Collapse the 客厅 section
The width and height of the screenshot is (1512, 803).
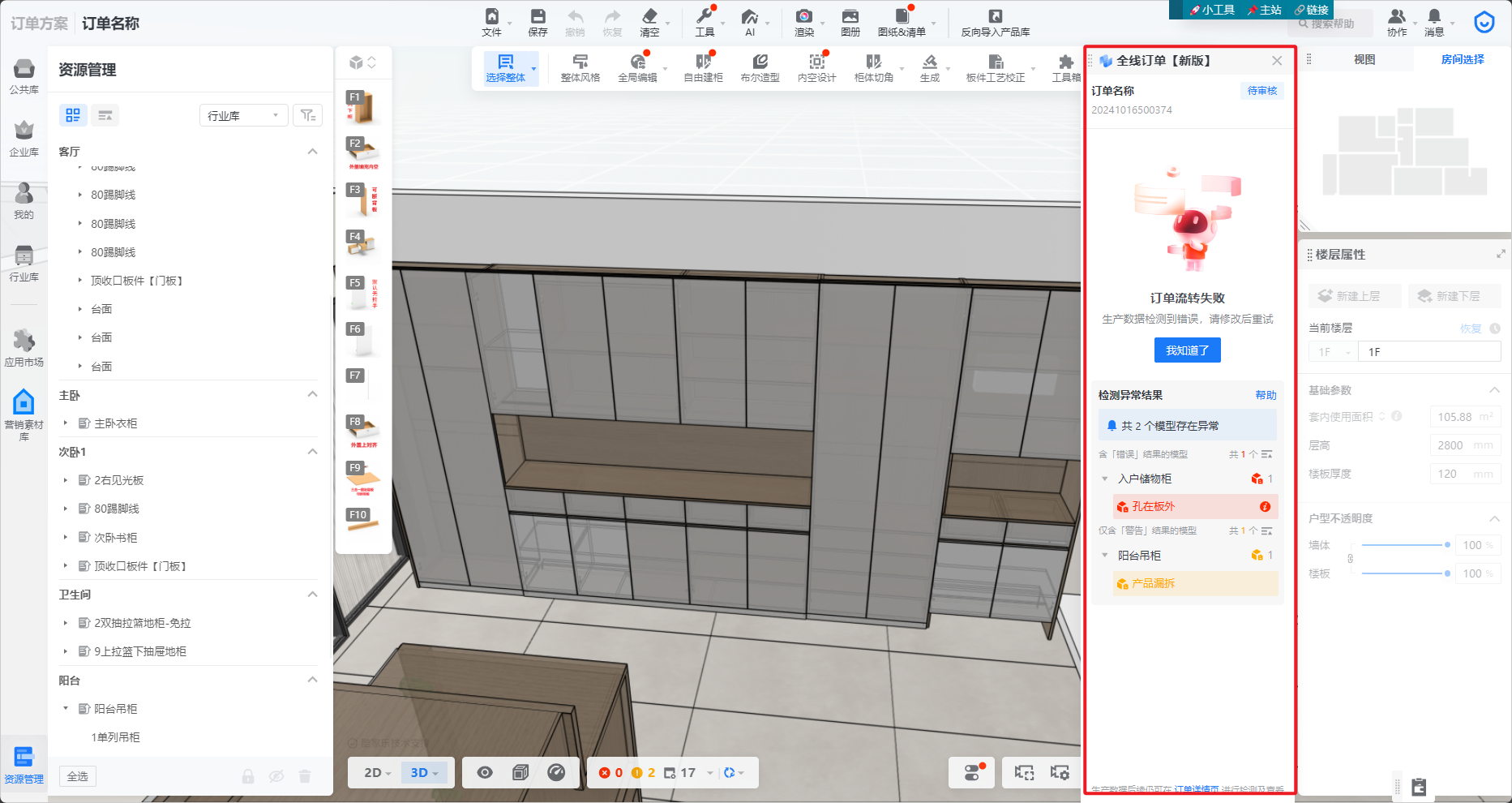[312, 152]
